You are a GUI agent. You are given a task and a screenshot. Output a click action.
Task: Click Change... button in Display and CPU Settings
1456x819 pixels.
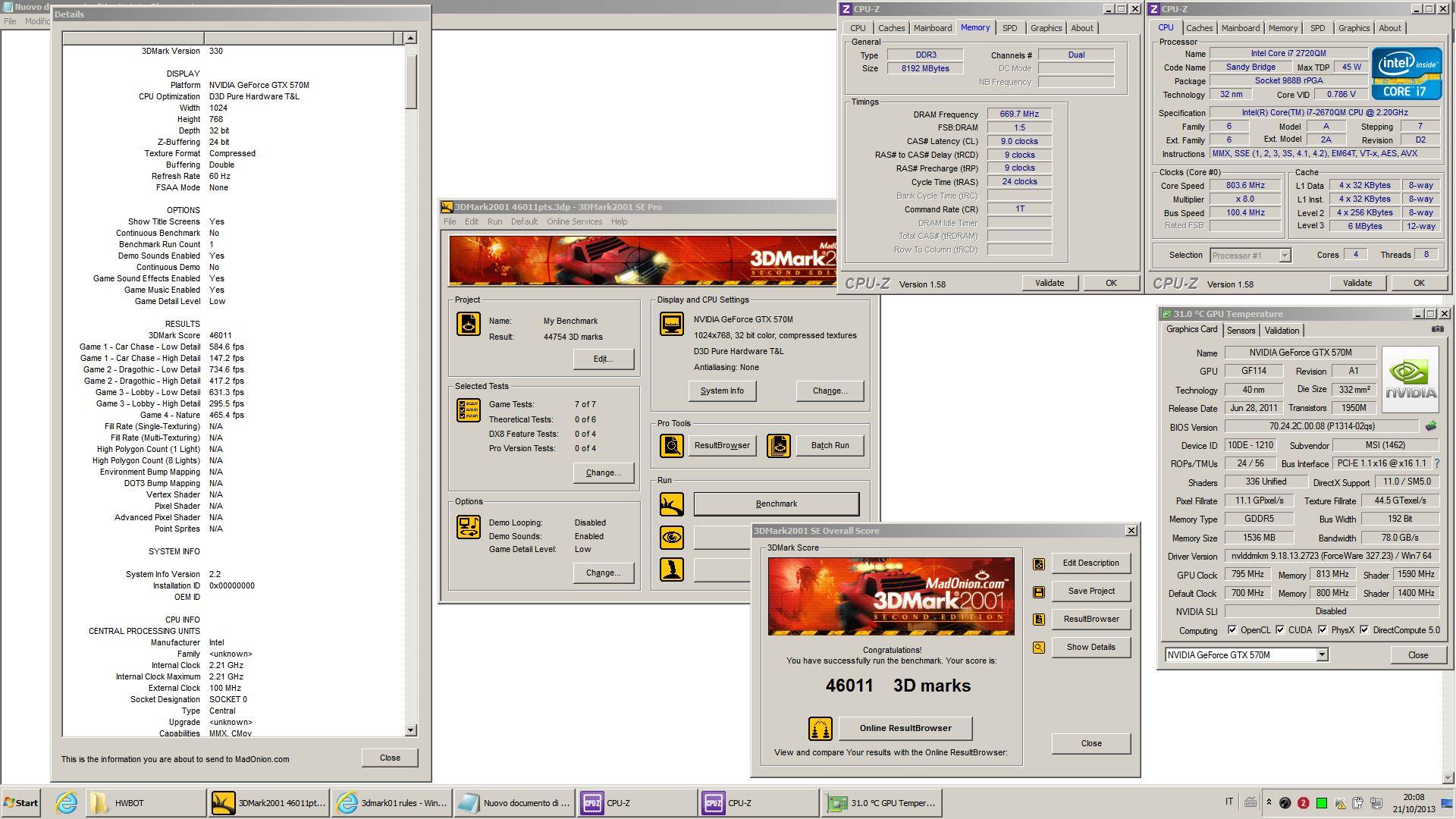click(x=830, y=391)
